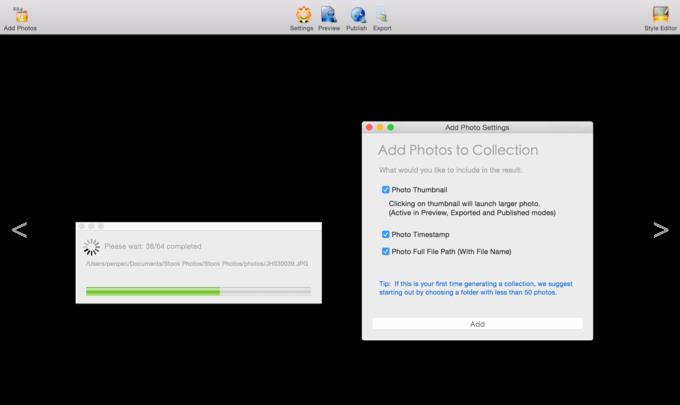Select the Publish globe icon
Screen dimensions: 680x405
tap(357, 18)
